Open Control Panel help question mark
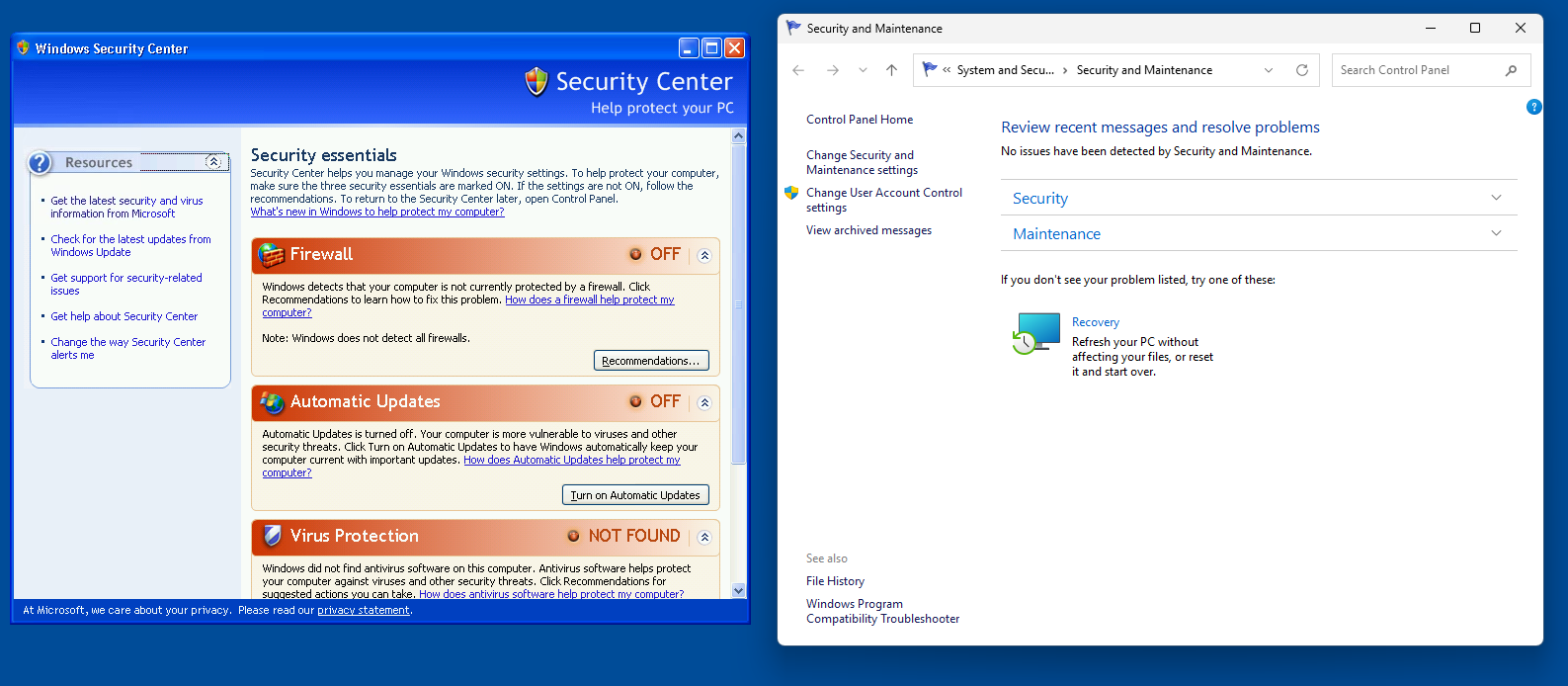This screenshot has height=686, width=1568. (x=1533, y=107)
